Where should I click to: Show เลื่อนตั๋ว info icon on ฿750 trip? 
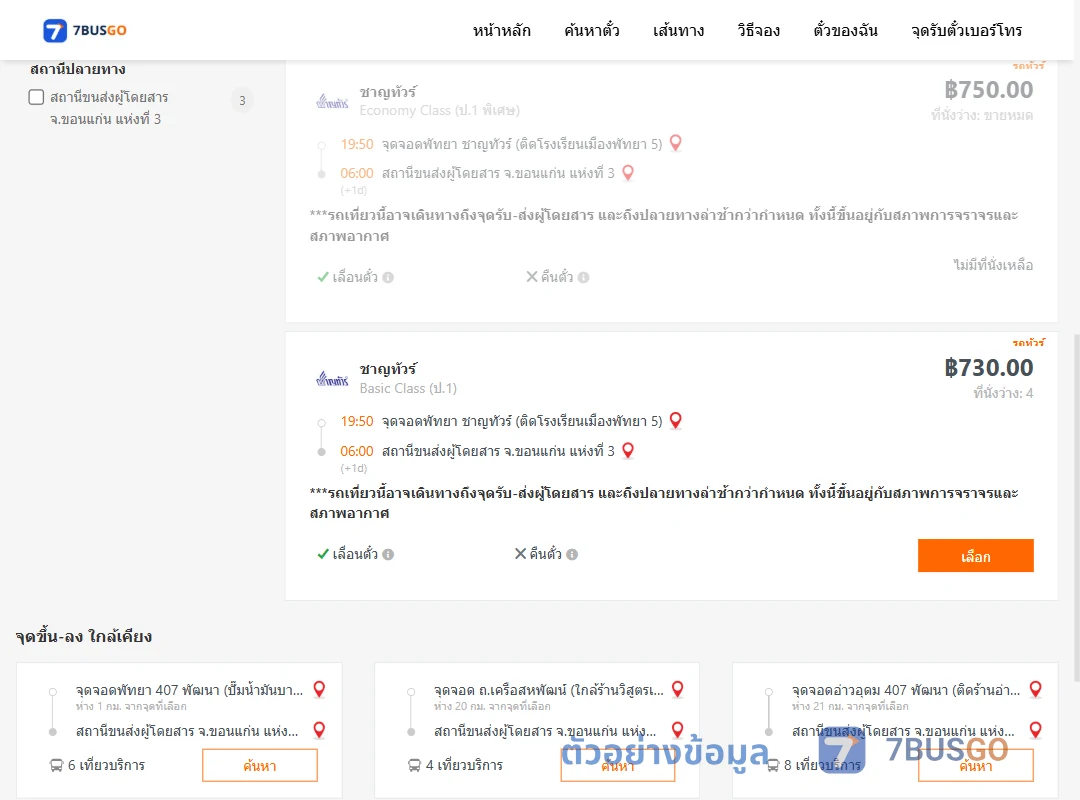point(388,278)
